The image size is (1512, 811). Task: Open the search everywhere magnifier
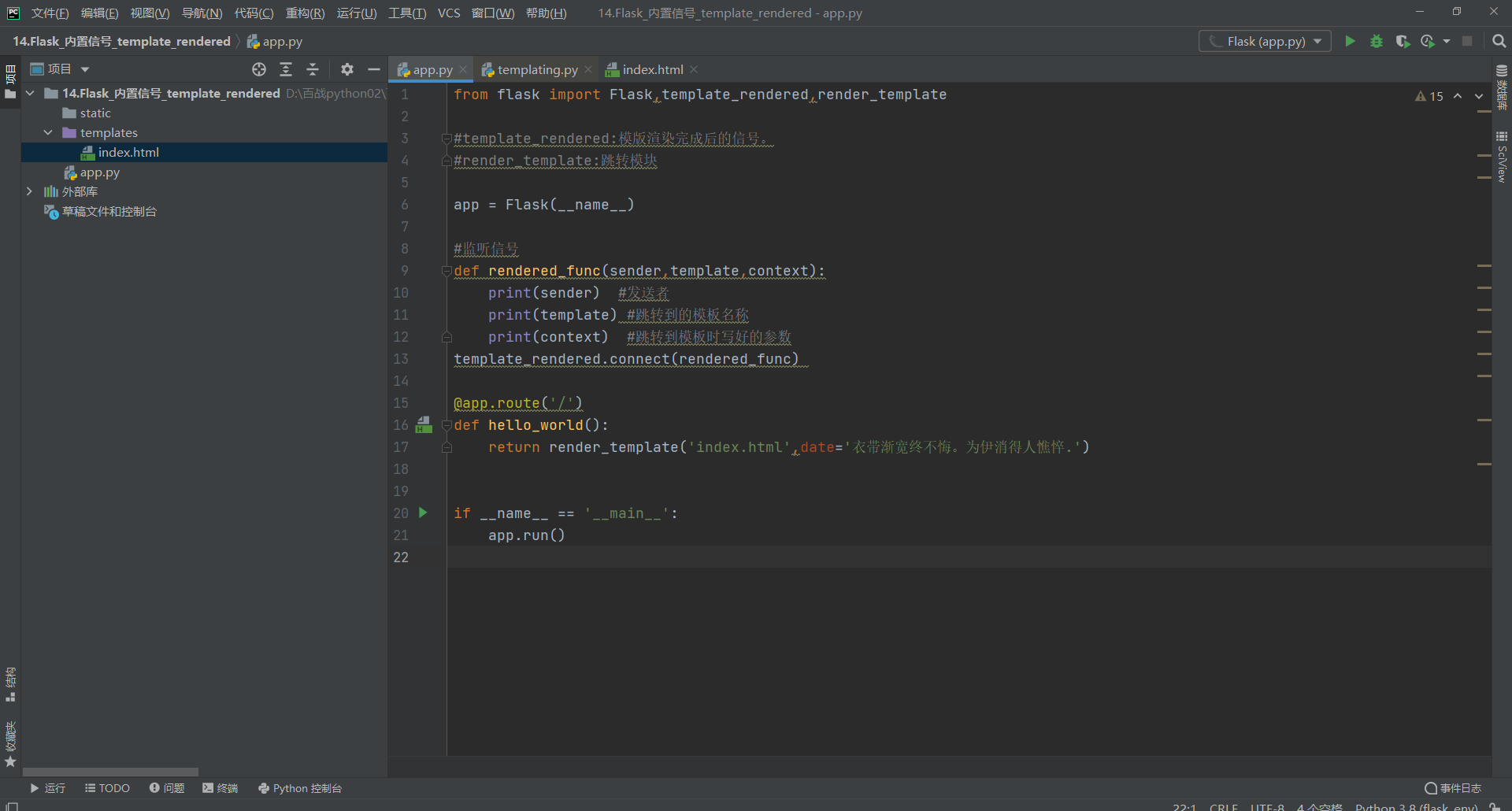tap(1499, 41)
